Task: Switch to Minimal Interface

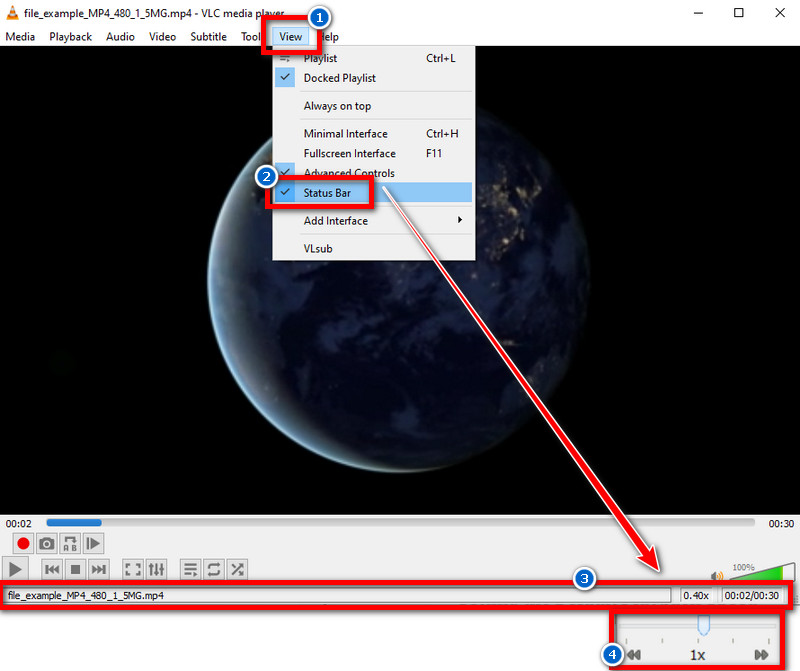Action: point(374,134)
